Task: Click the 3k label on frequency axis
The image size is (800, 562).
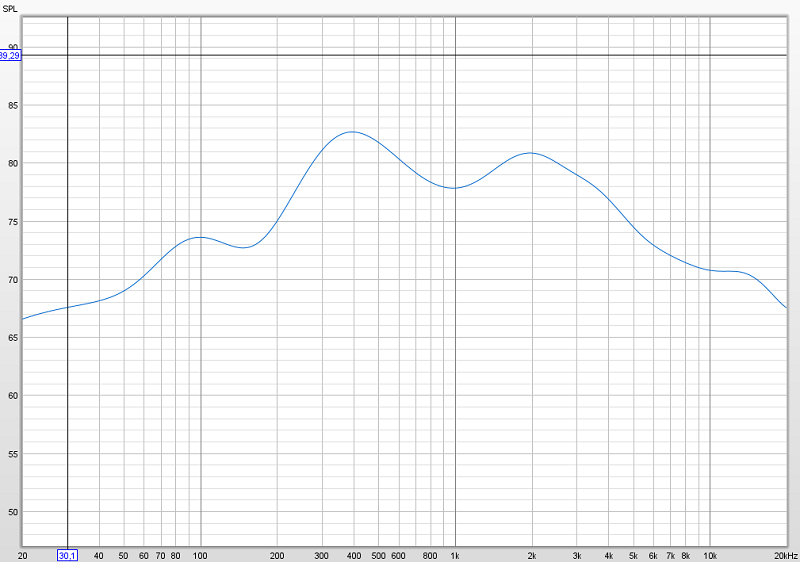Action: click(x=577, y=556)
